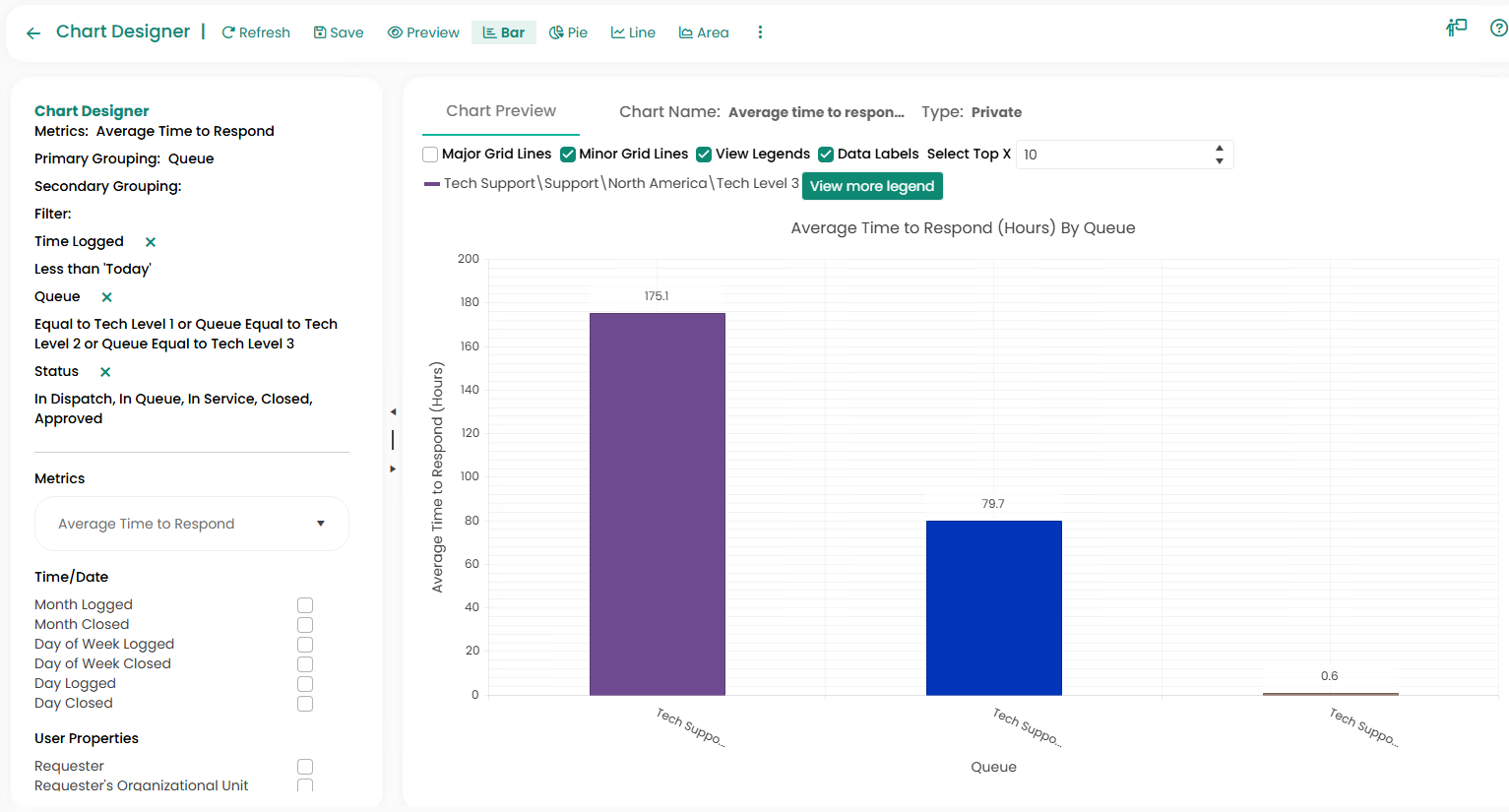Image resolution: width=1509 pixels, height=812 pixels.
Task: Enable Major Grid Lines checkbox
Action: click(430, 155)
